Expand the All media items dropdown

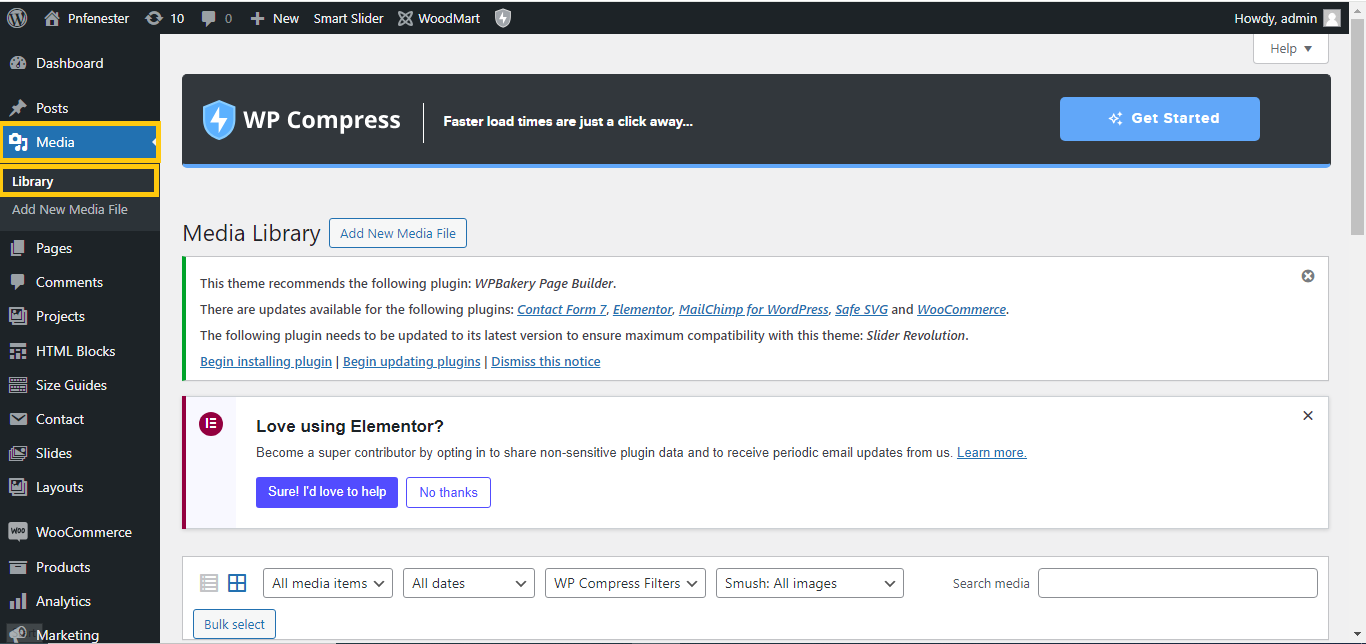(328, 583)
